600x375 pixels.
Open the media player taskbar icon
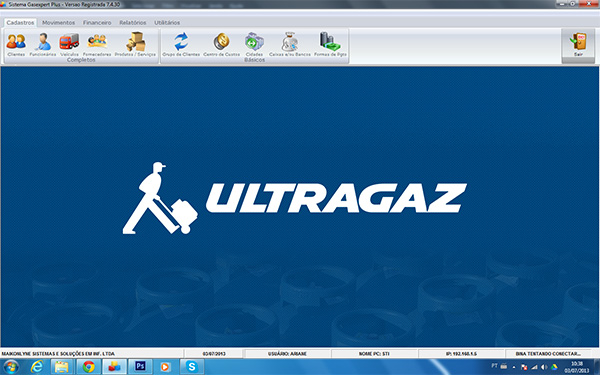coord(165,367)
